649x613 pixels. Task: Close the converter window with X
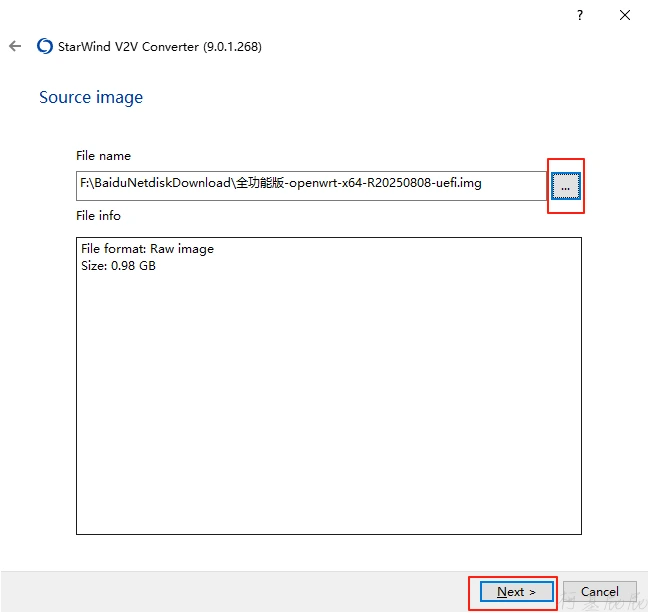click(625, 15)
